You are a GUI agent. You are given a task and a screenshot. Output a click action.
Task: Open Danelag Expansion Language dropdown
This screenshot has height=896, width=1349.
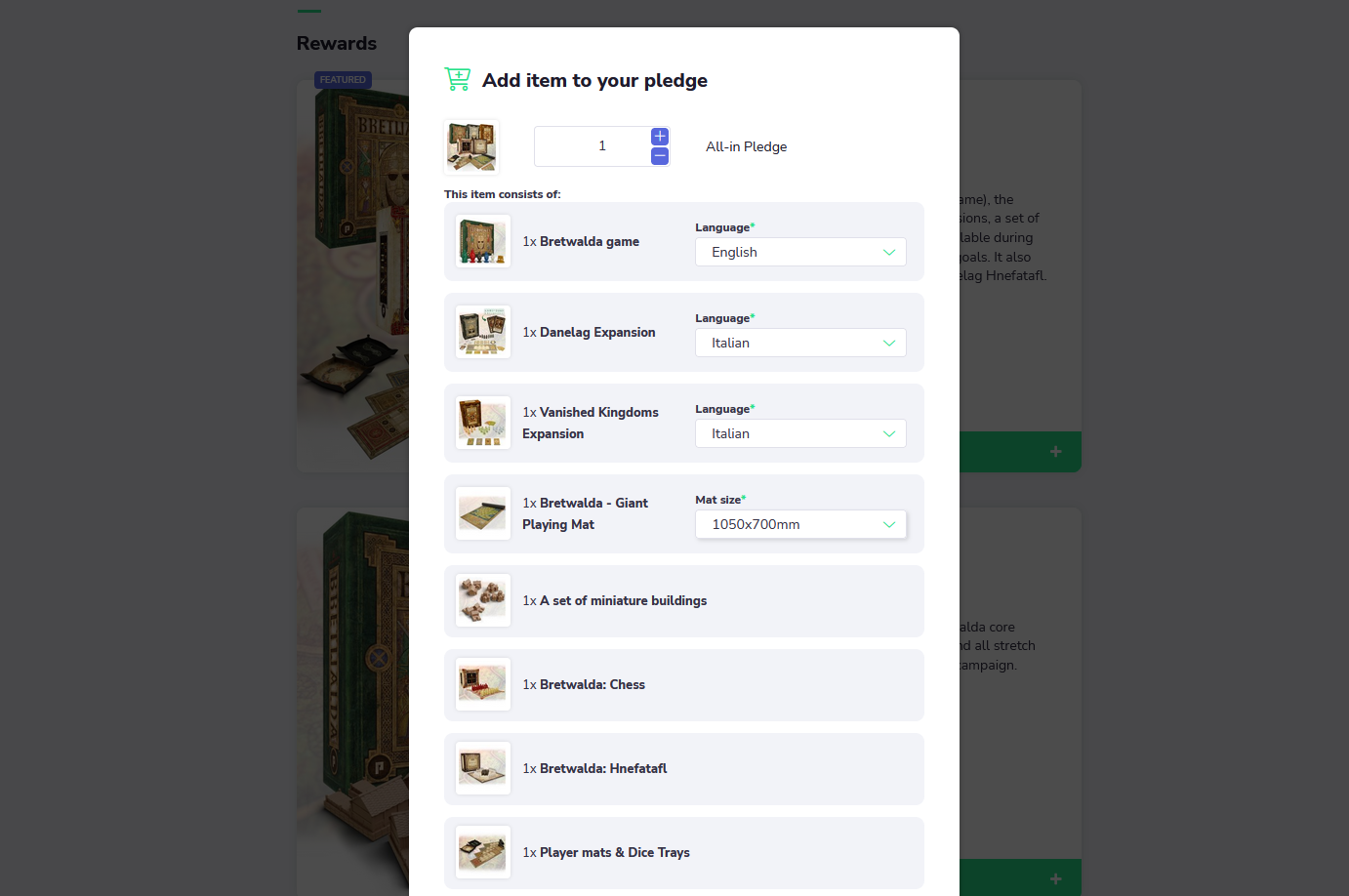pos(800,343)
